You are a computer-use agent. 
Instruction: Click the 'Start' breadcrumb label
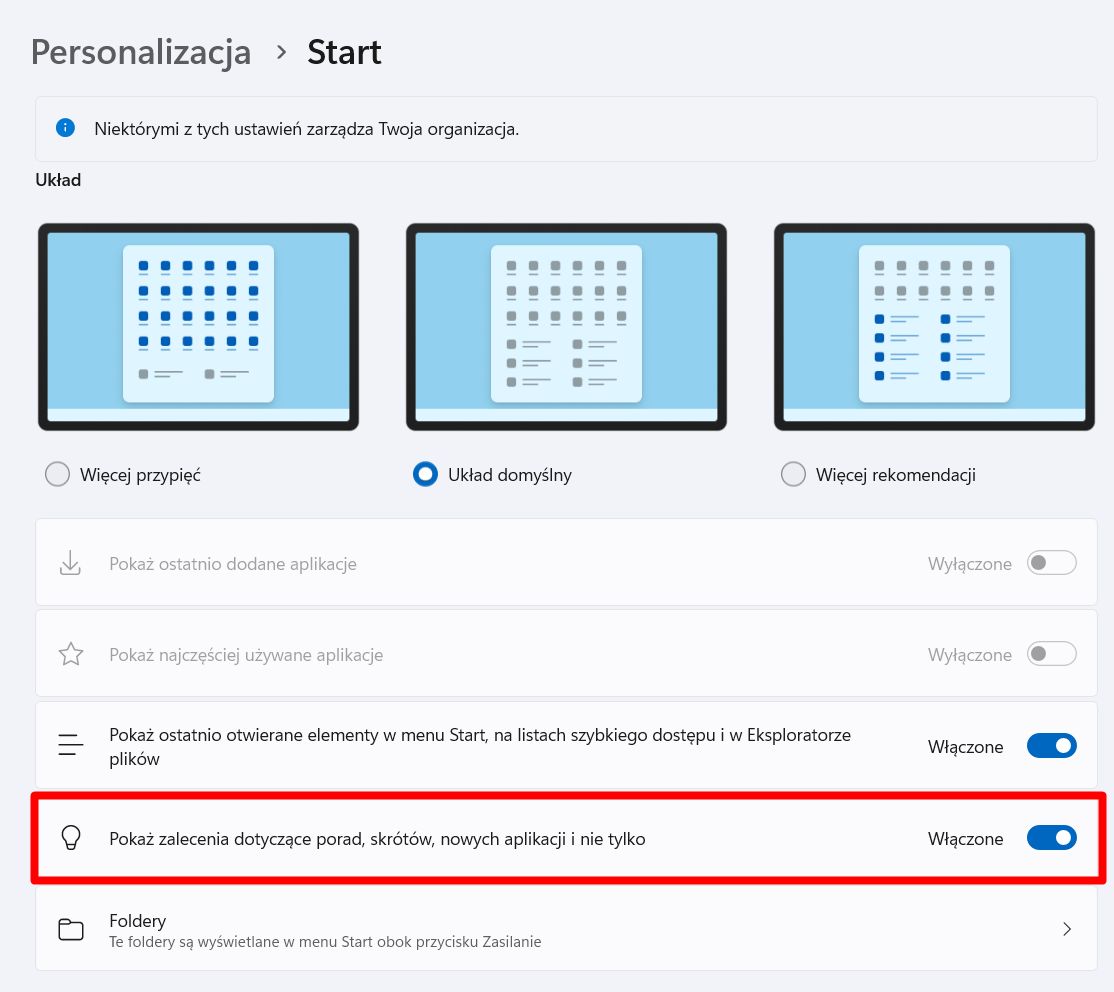coord(344,52)
